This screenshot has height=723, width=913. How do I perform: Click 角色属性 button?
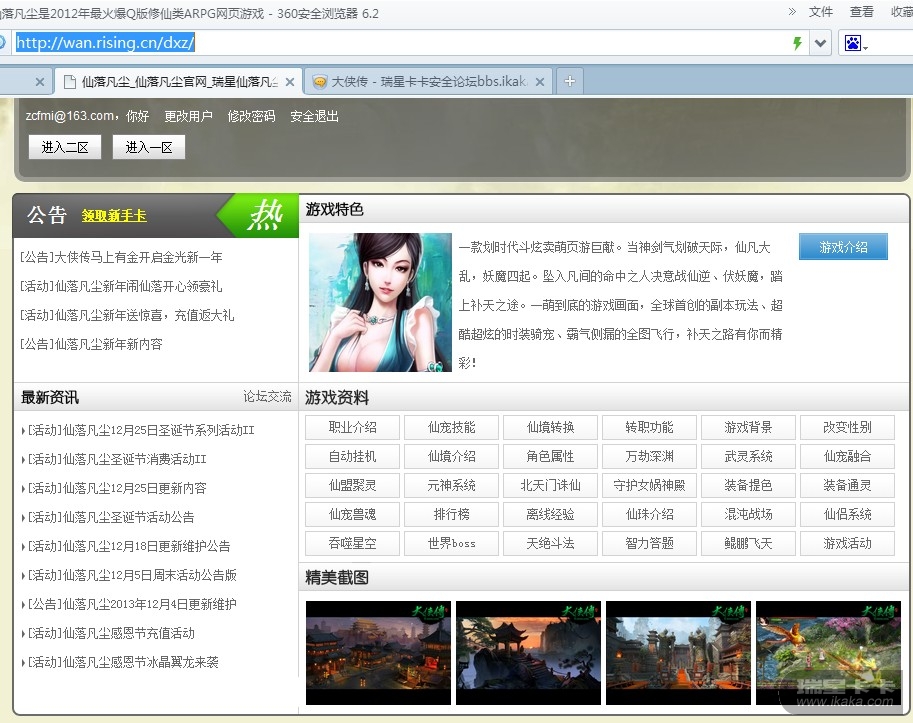550,456
